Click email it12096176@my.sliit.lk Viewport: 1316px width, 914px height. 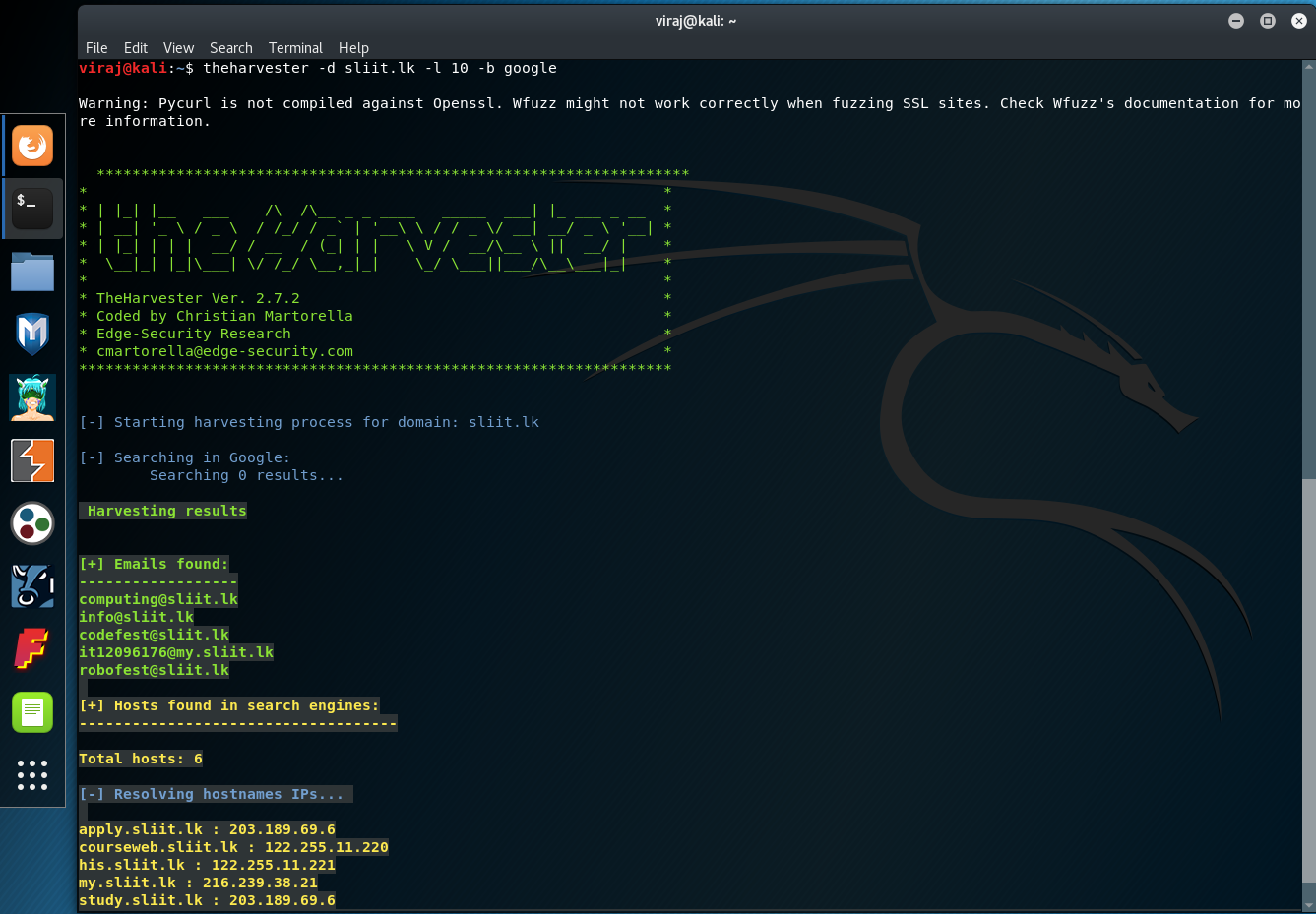coord(176,652)
